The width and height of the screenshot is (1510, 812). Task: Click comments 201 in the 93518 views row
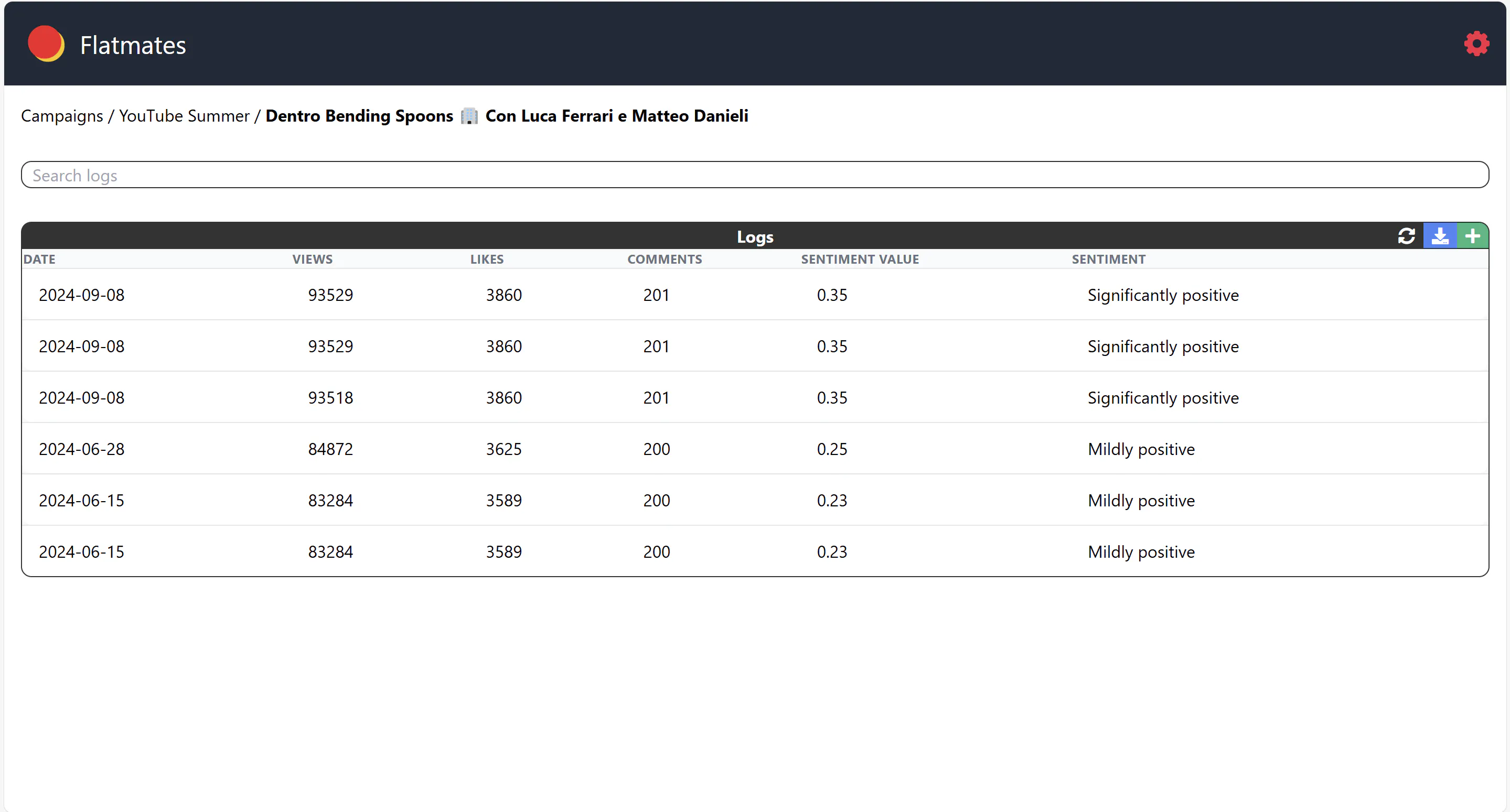[656, 398]
